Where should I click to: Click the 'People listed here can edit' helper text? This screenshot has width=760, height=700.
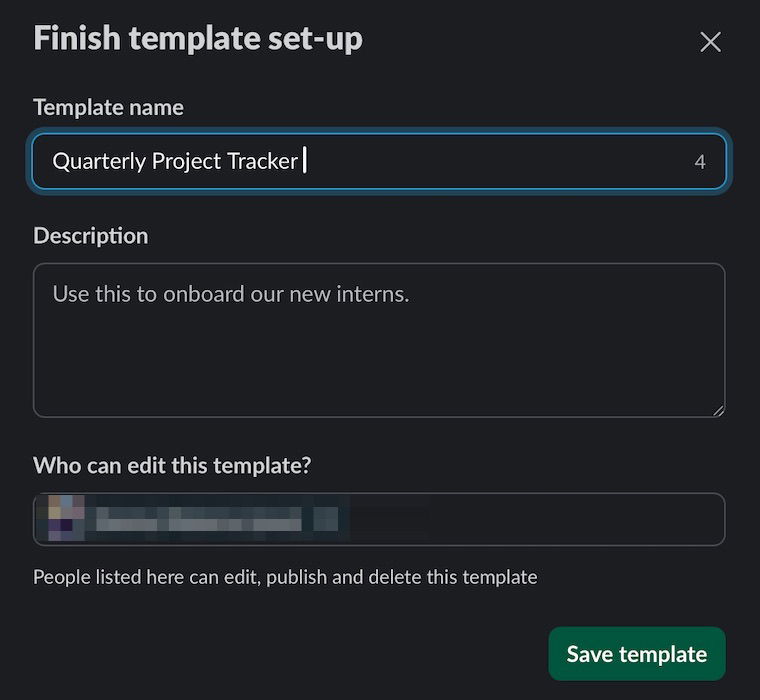[285, 577]
